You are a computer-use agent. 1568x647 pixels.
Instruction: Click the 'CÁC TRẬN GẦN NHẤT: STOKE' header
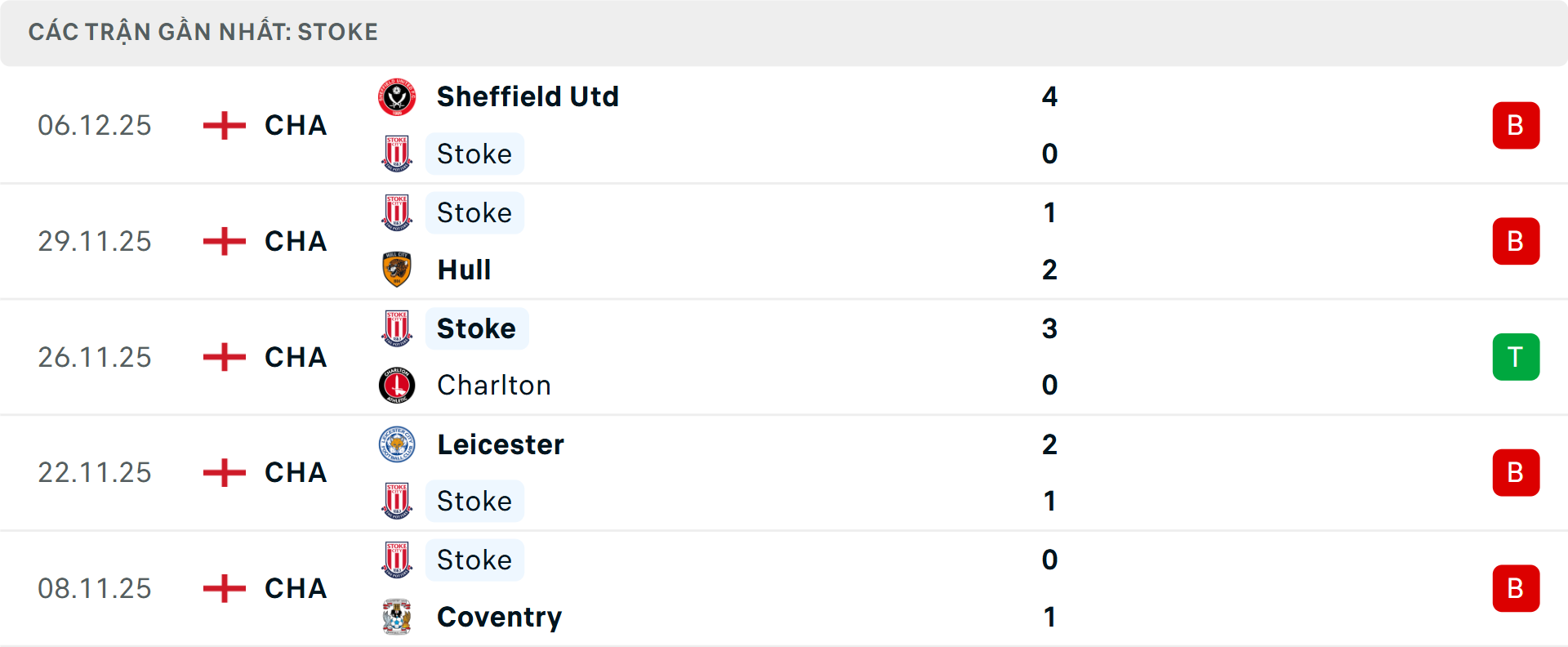coord(203,33)
